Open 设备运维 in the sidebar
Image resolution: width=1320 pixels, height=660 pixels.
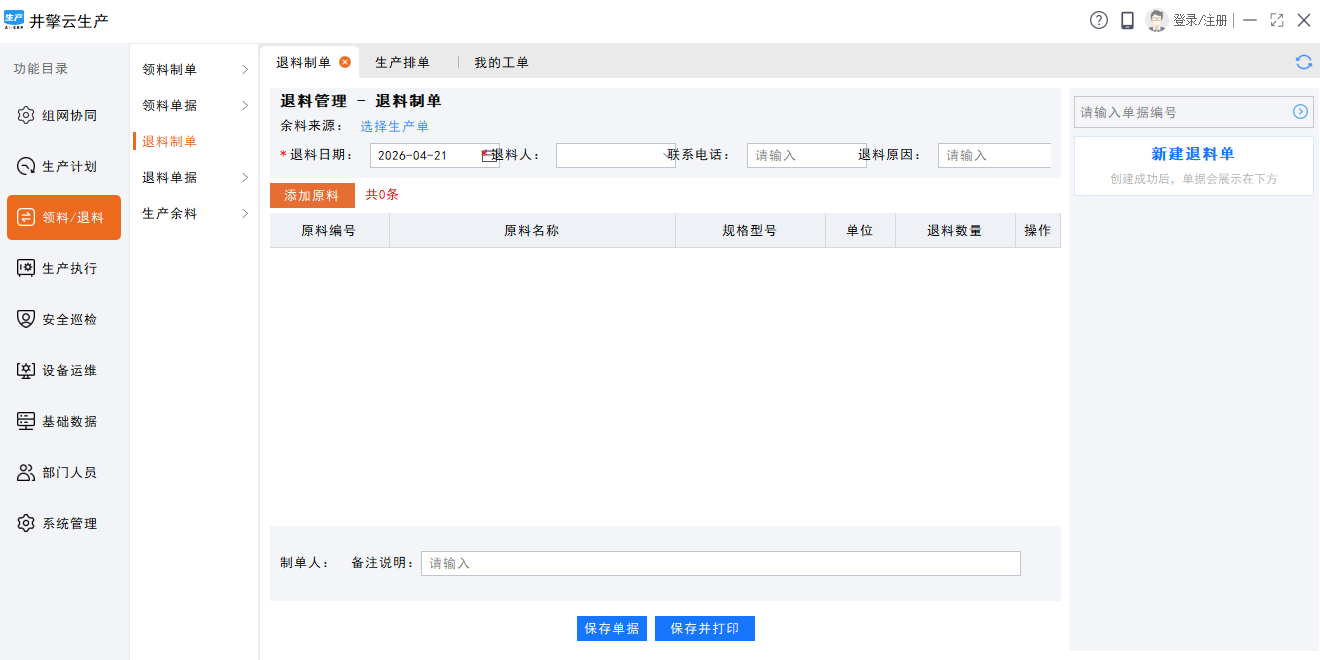pyautogui.click(x=64, y=371)
